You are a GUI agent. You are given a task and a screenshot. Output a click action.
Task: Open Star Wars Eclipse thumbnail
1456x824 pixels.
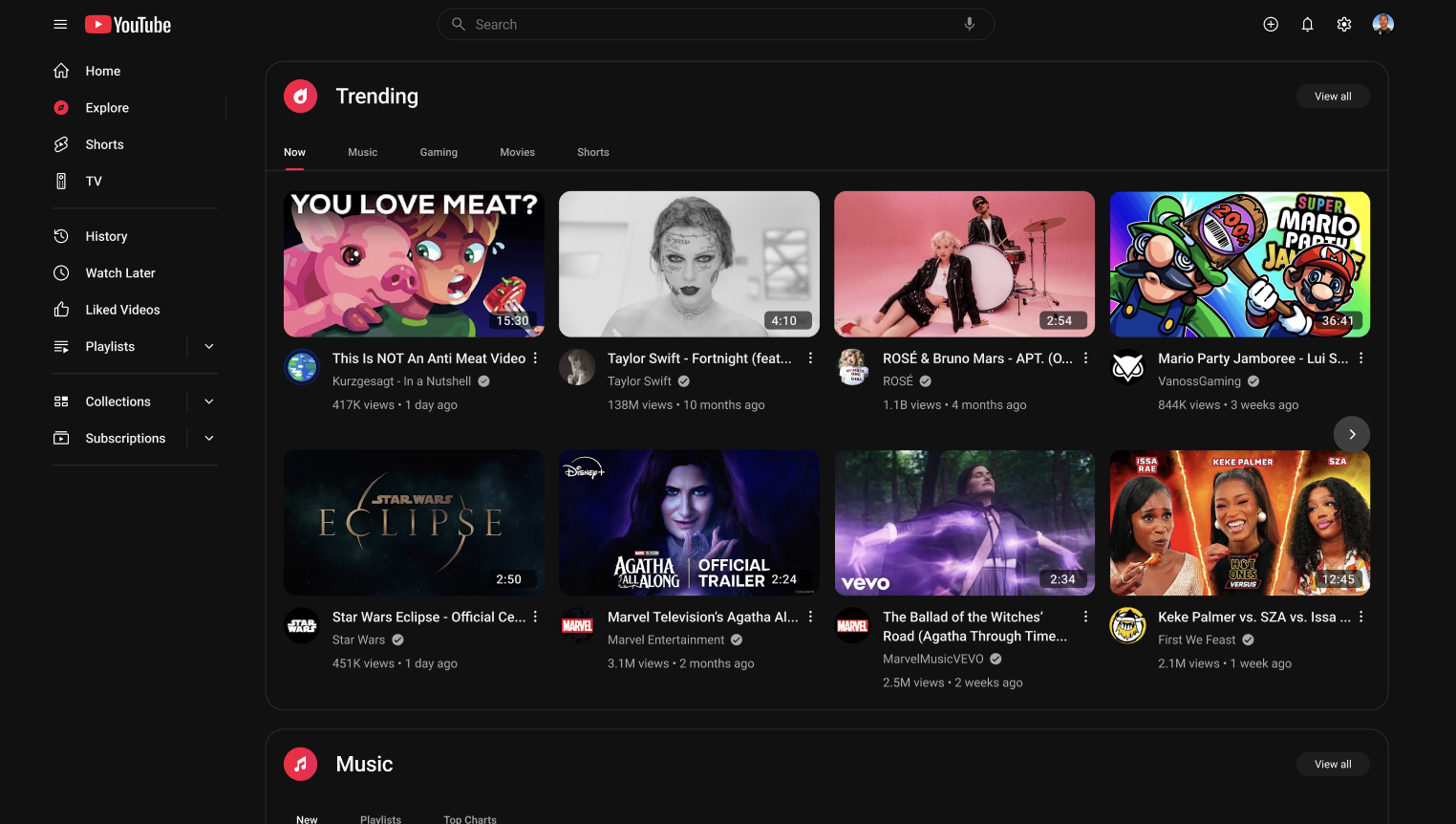pos(414,523)
